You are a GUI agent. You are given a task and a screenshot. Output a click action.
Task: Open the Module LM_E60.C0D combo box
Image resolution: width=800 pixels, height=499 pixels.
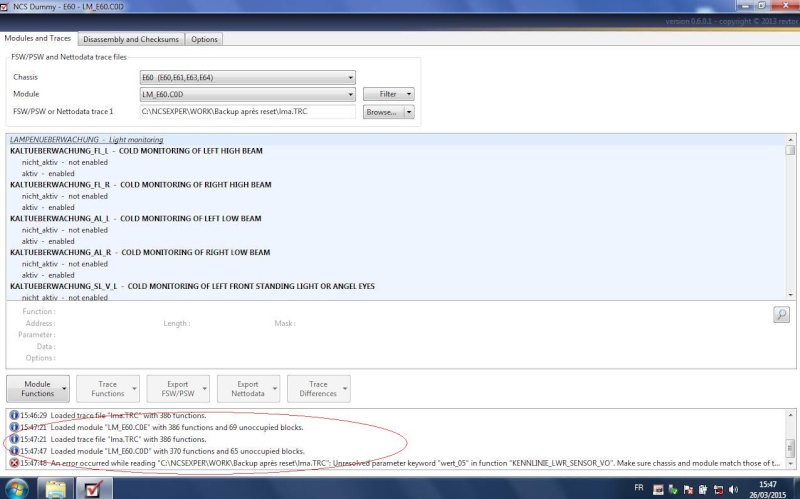click(x=247, y=94)
